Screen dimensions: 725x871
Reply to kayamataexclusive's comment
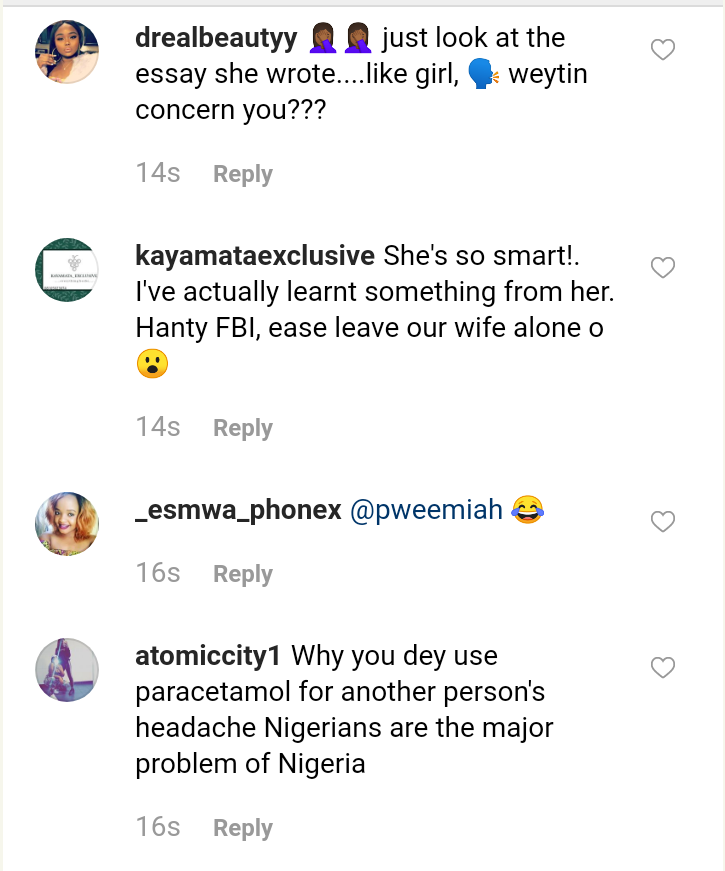tap(243, 428)
